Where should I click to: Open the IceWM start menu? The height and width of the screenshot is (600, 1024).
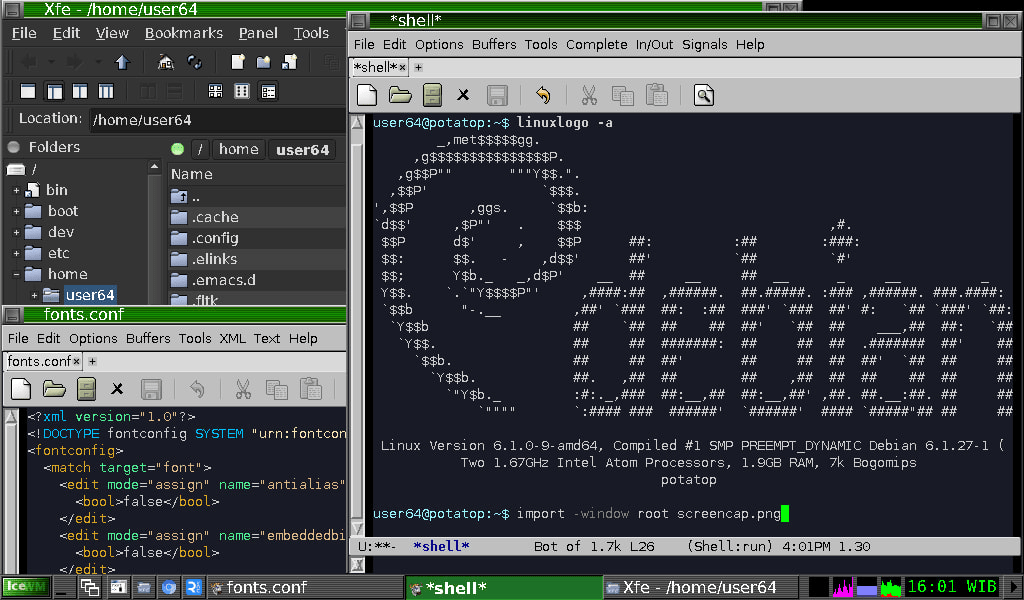coord(27,587)
